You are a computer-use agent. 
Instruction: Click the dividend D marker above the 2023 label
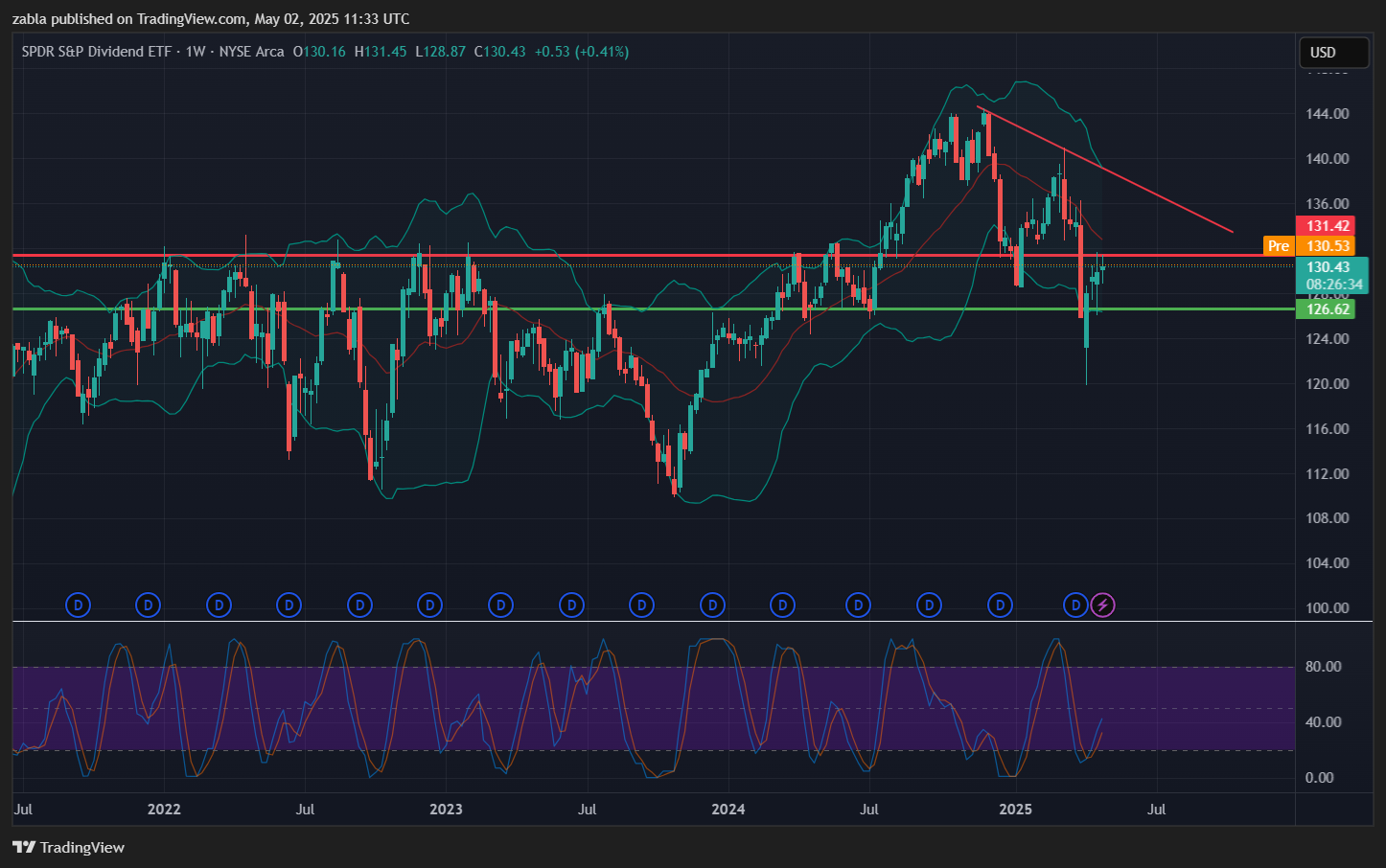(x=430, y=605)
